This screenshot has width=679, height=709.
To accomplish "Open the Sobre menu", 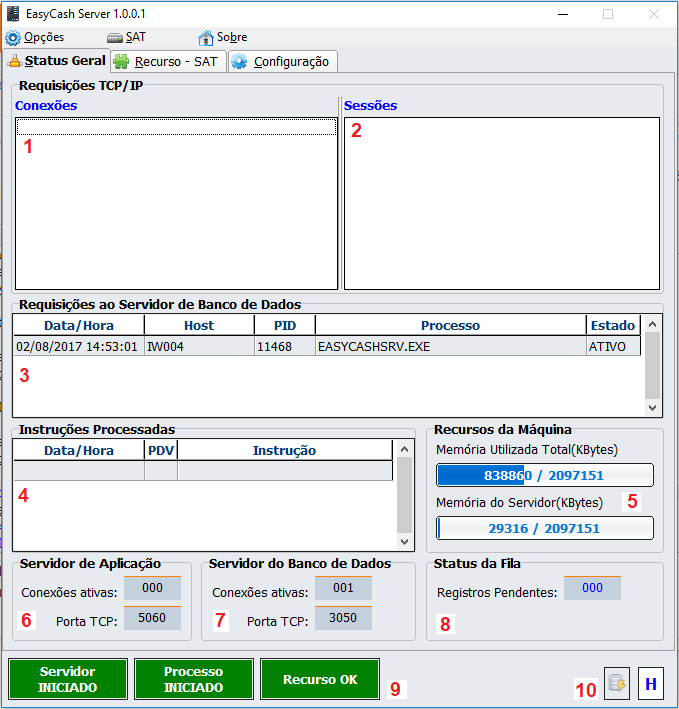I will tap(231, 38).
